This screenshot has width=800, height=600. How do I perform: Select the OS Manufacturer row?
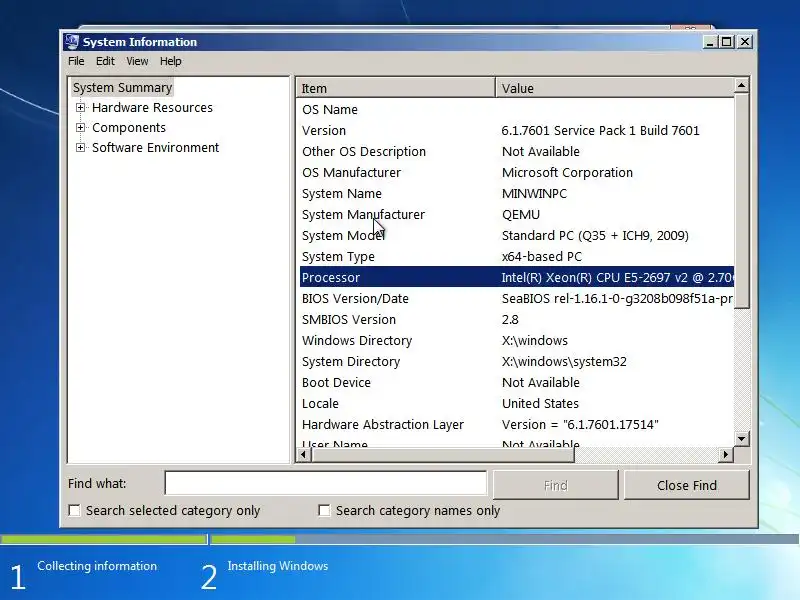click(517, 172)
